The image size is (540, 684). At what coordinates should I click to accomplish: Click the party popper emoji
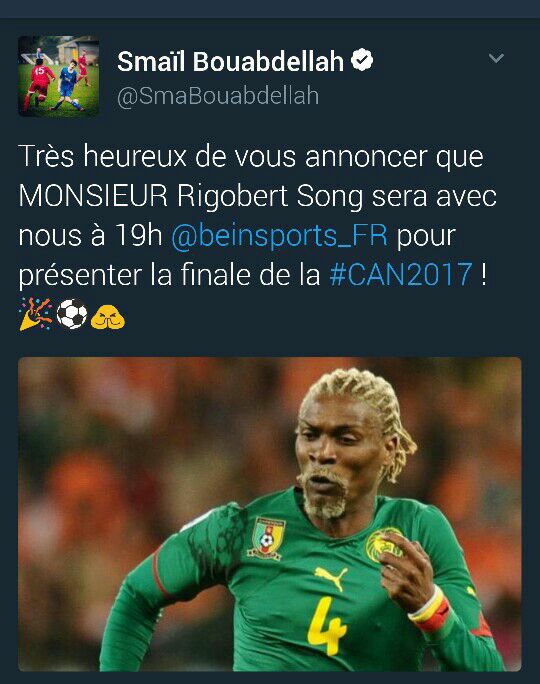pyautogui.click(x=36, y=314)
